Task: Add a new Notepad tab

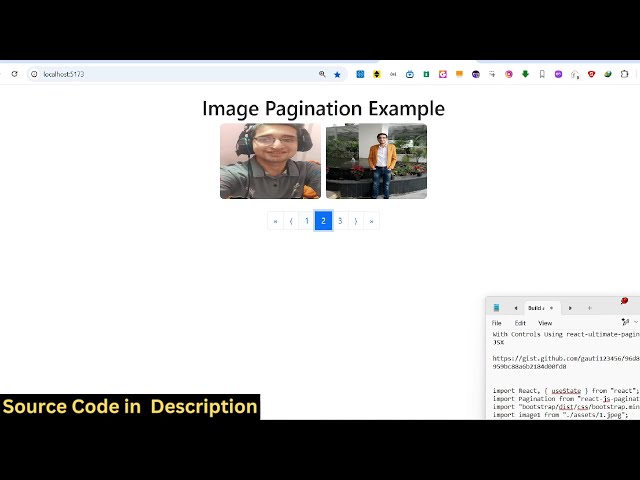Action: [x=590, y=308]
